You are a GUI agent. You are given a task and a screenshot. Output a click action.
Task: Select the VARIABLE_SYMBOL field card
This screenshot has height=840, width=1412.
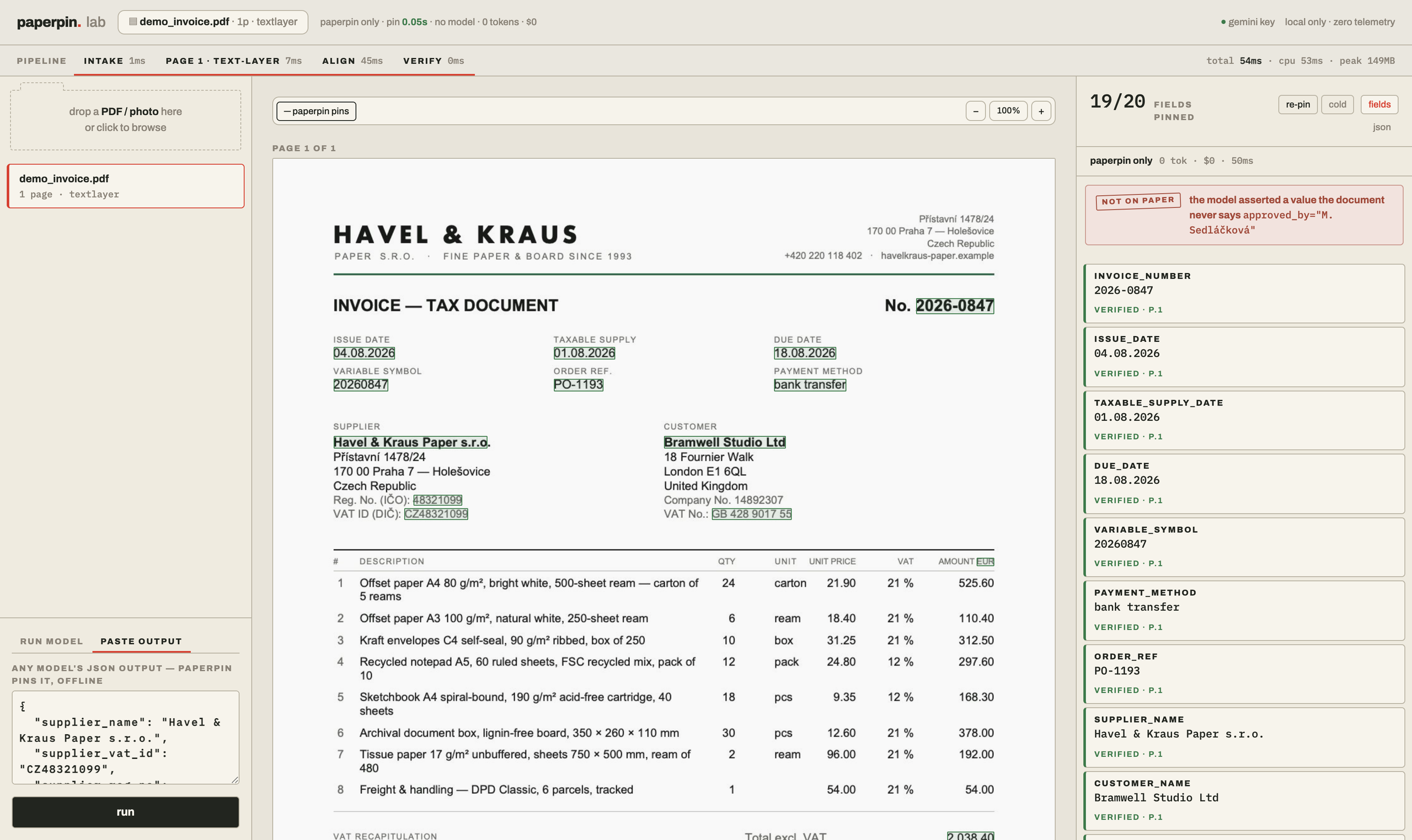[x=1243, y=547]
